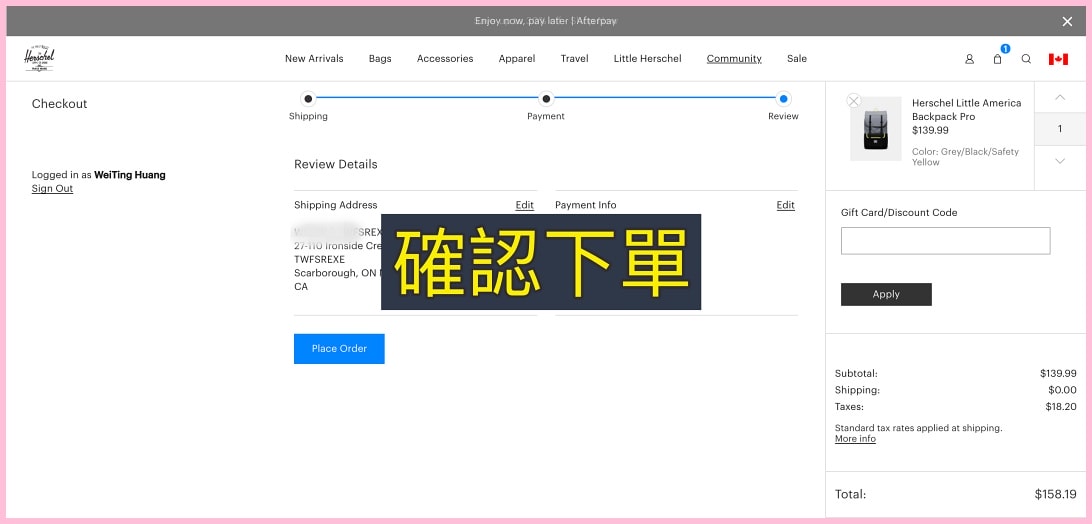Image resolution: width=1092 pixels, height=524 pixels.
Task: Open the user account icon
Action: 969,59
